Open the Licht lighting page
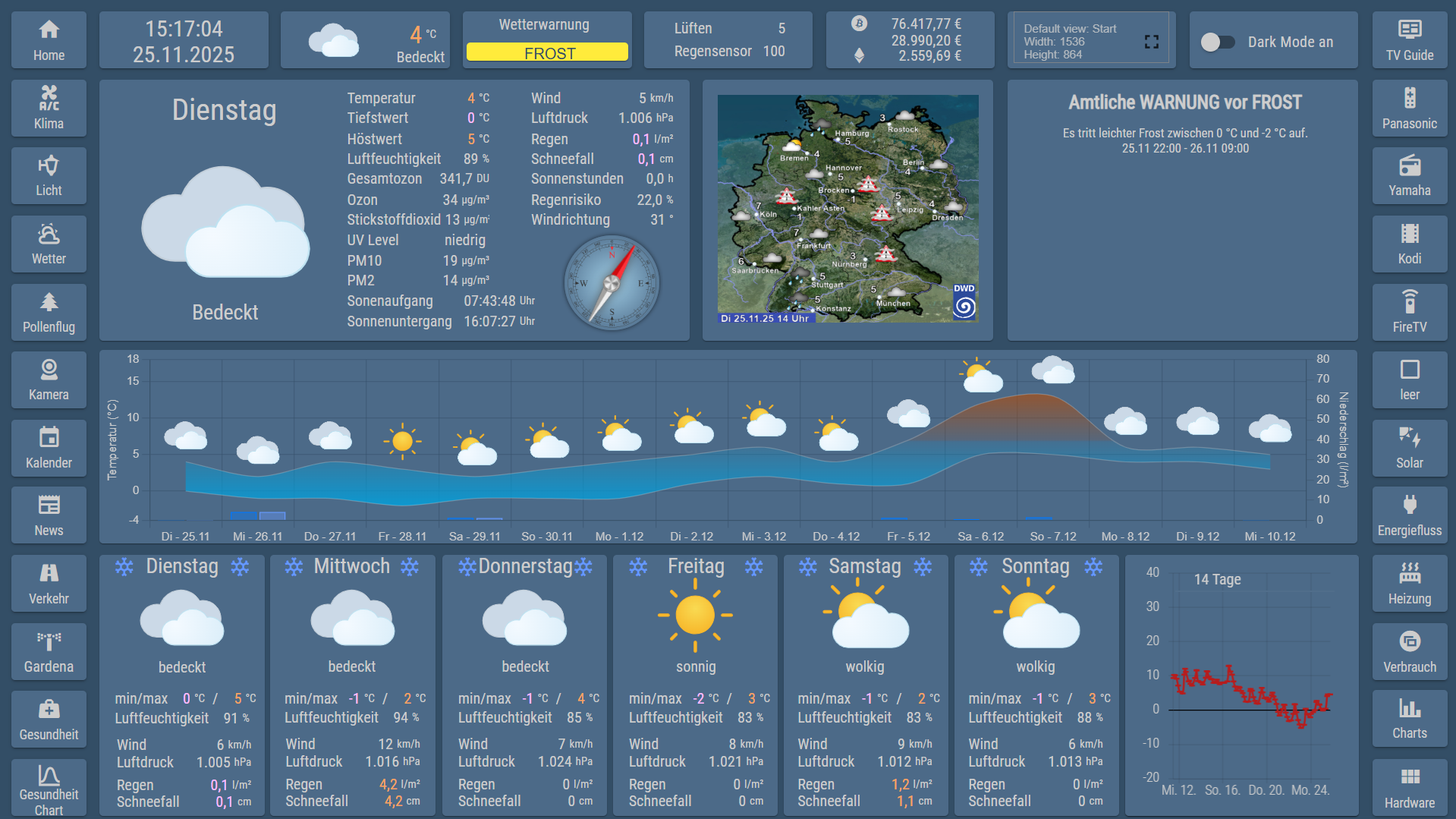This screenshot has width=1456, height=819. click(x=49, y=175)
